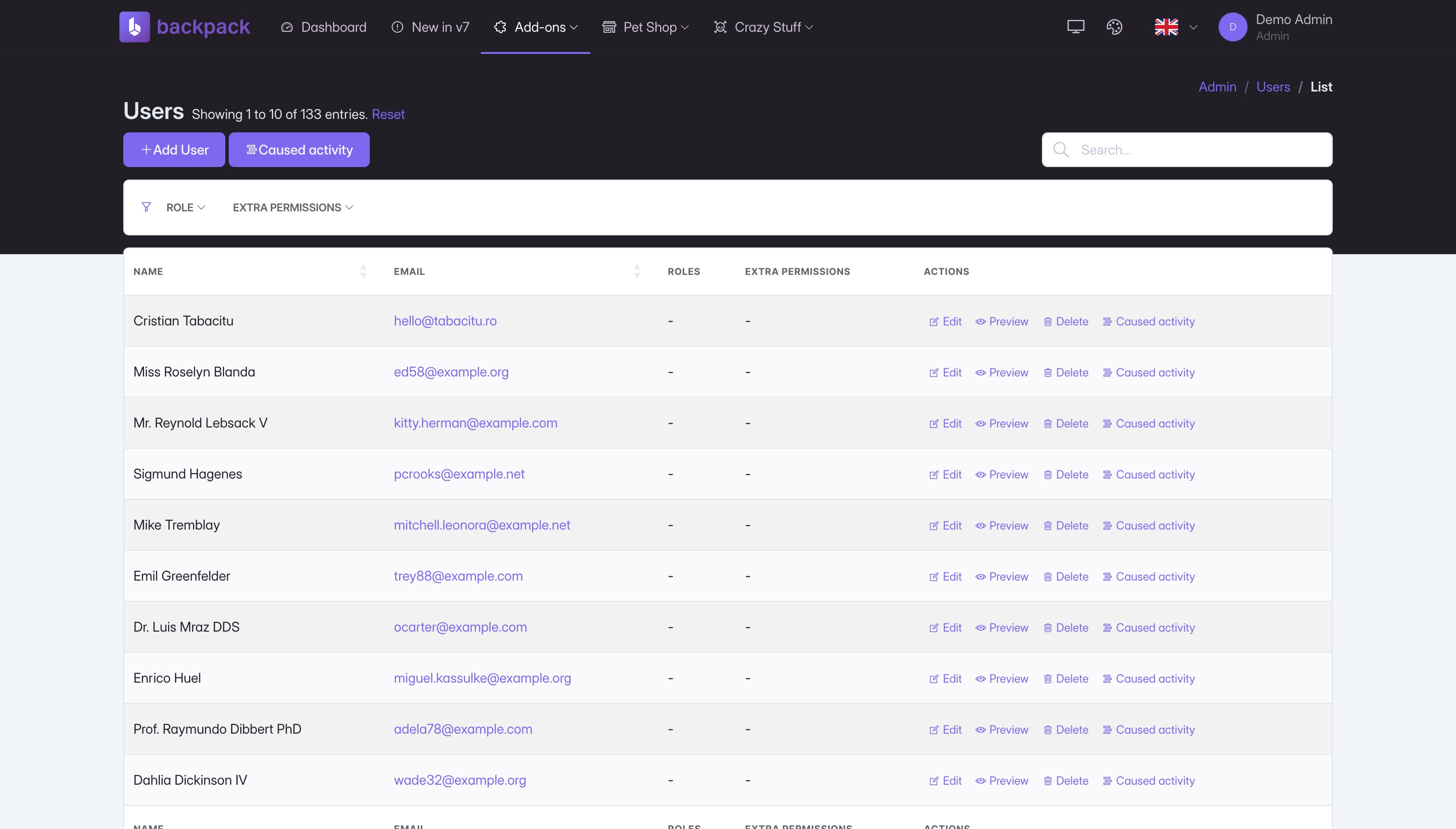The height and width of the screenshot is (829, 1456).
Task: Edit Enrico Huel's entry
Action: coord(945,679)
